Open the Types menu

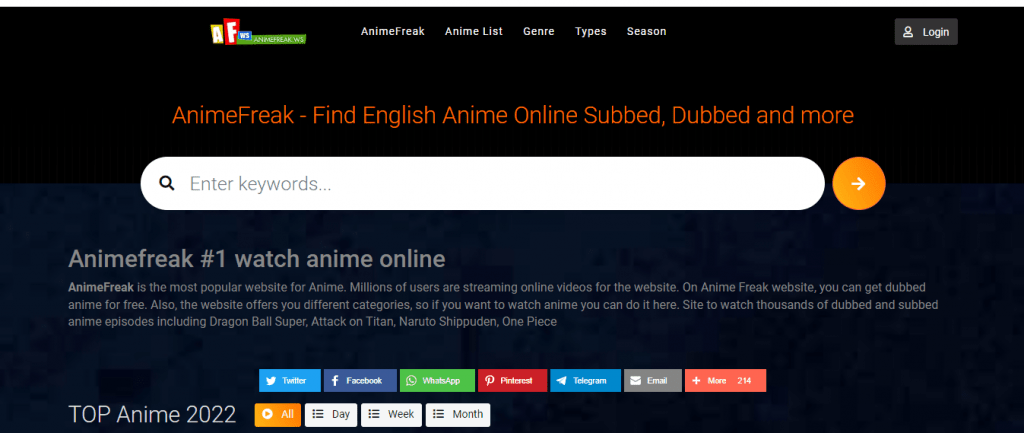point(590,31)
